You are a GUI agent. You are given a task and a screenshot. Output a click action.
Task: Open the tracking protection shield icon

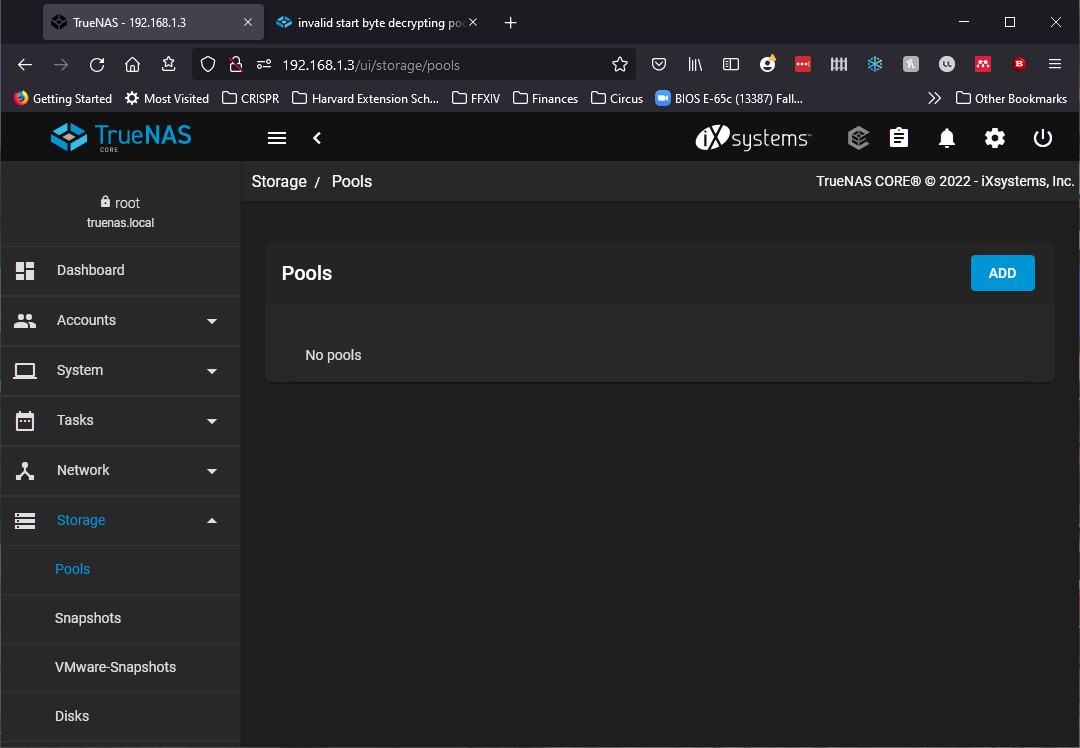[x=207, y=65]
